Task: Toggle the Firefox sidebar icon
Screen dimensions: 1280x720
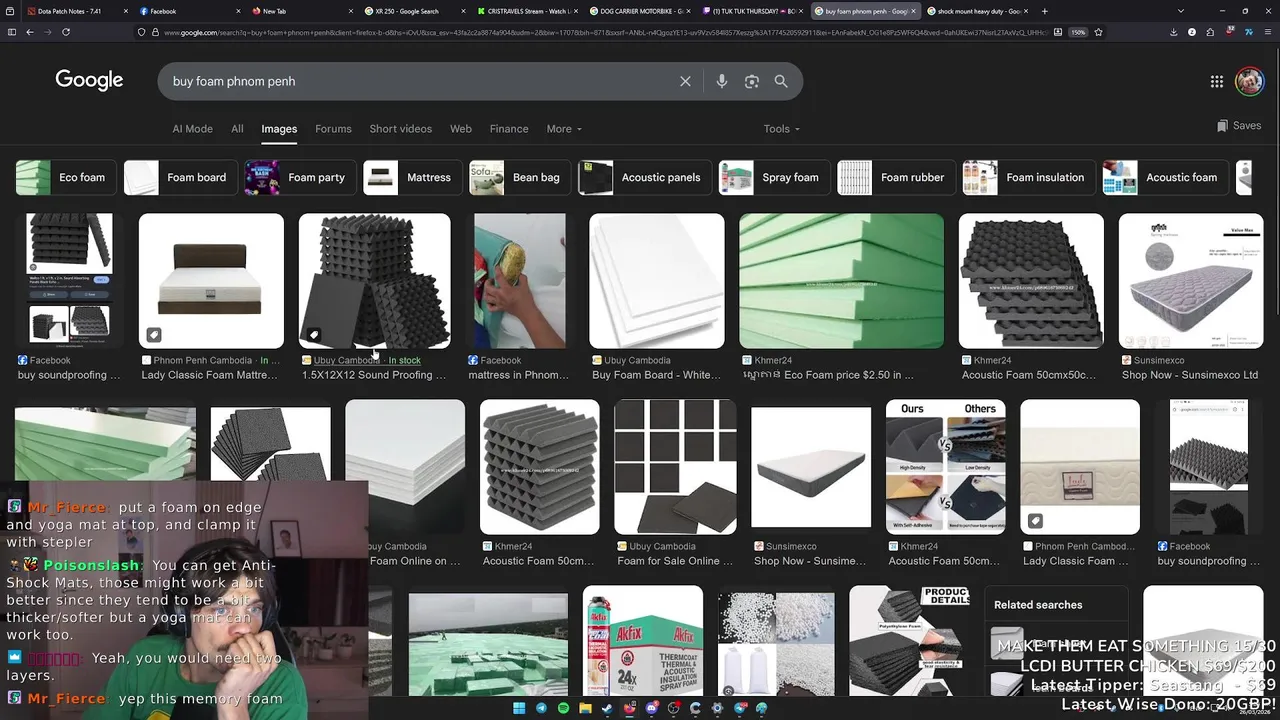Action: pyautogui.click(x=11, y=32)
